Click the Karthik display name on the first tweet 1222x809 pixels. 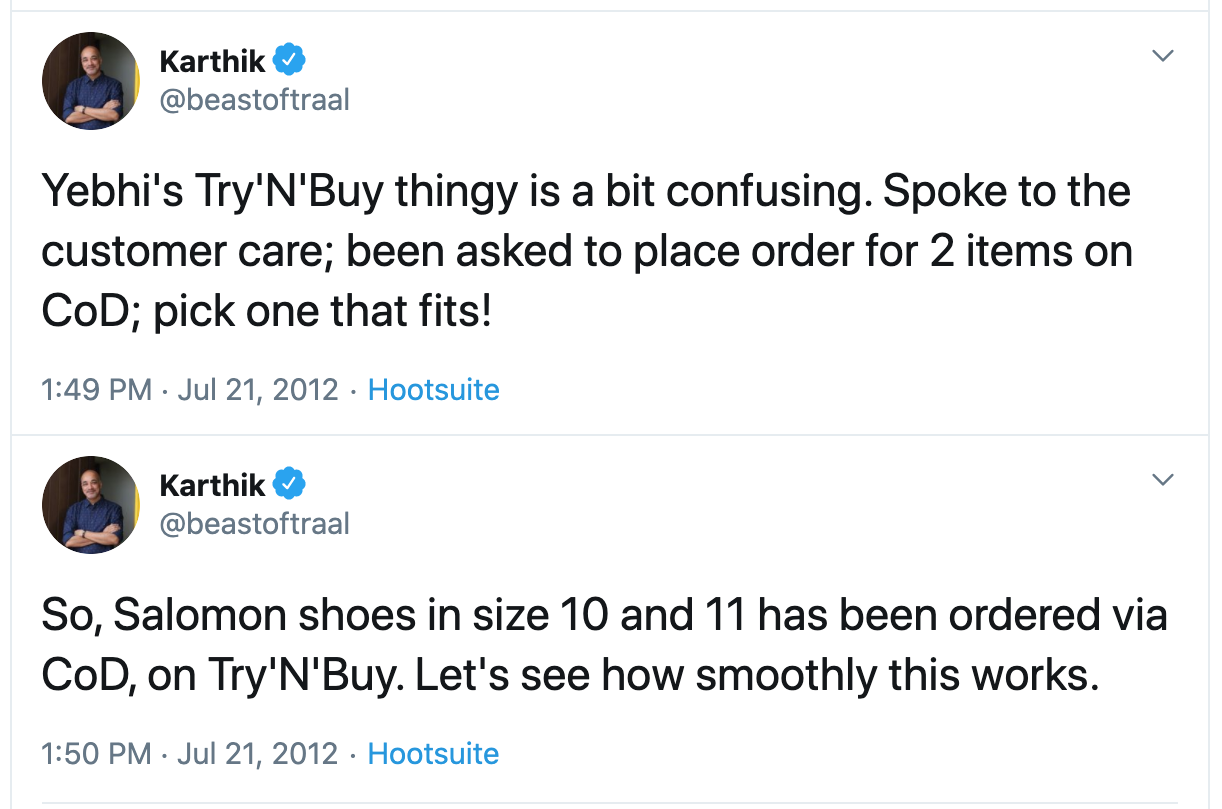point(212,61)
